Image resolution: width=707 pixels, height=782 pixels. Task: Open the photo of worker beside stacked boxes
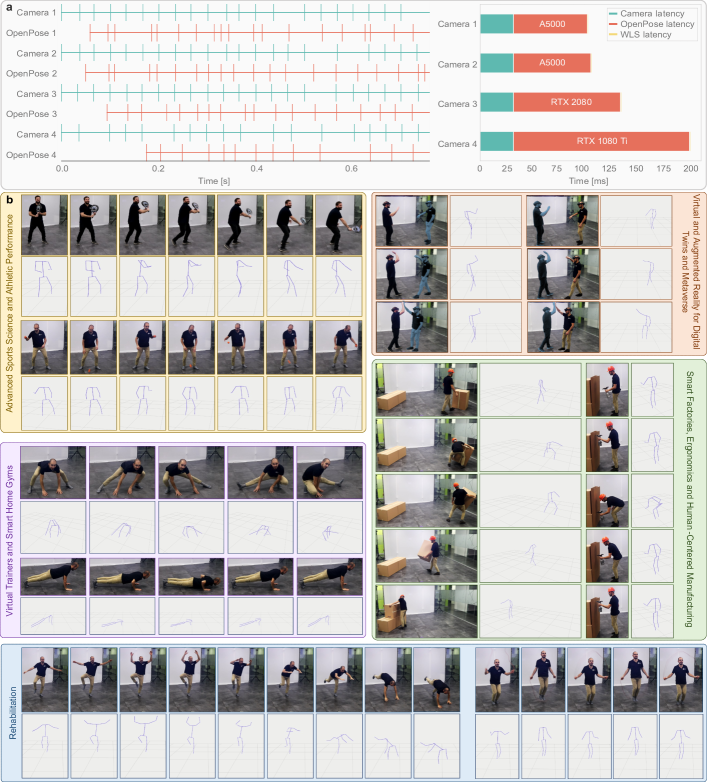click(x=426, y=611)
